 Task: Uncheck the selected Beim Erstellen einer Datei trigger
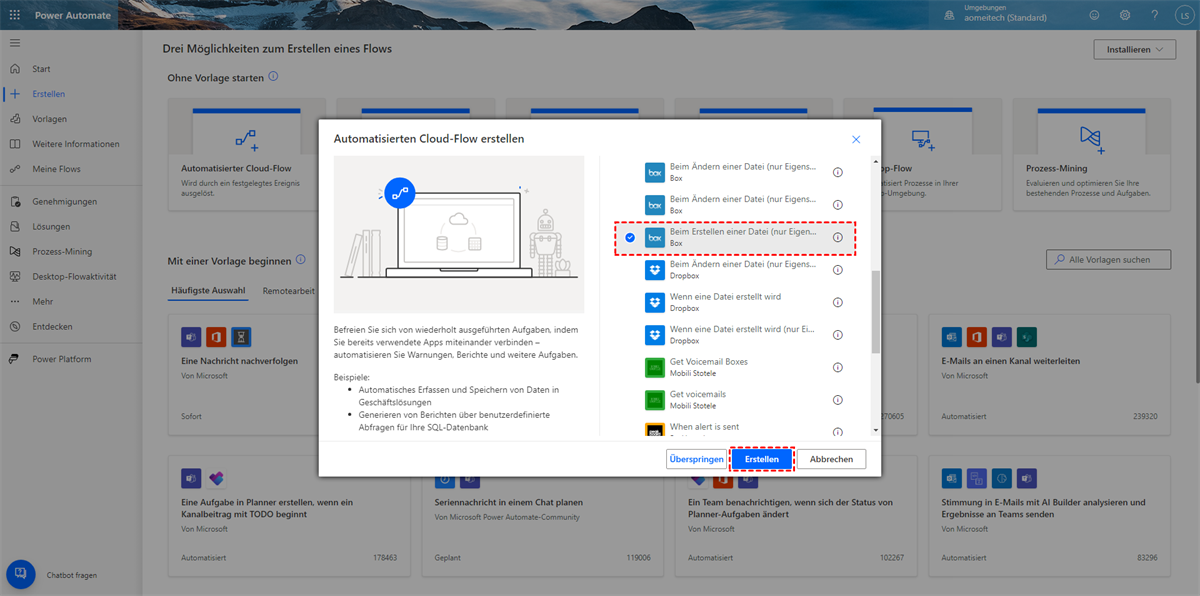(x=629, y=238)
